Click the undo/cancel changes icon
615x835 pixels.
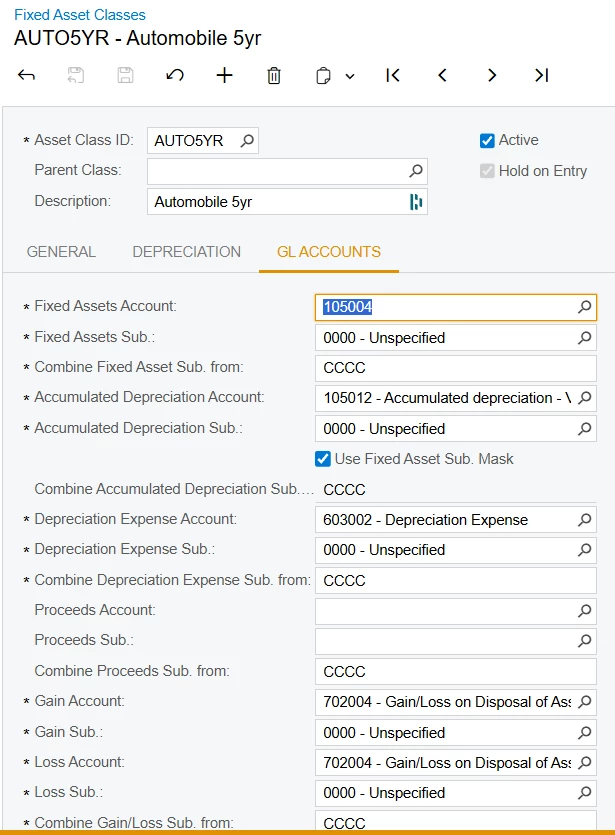175,75
